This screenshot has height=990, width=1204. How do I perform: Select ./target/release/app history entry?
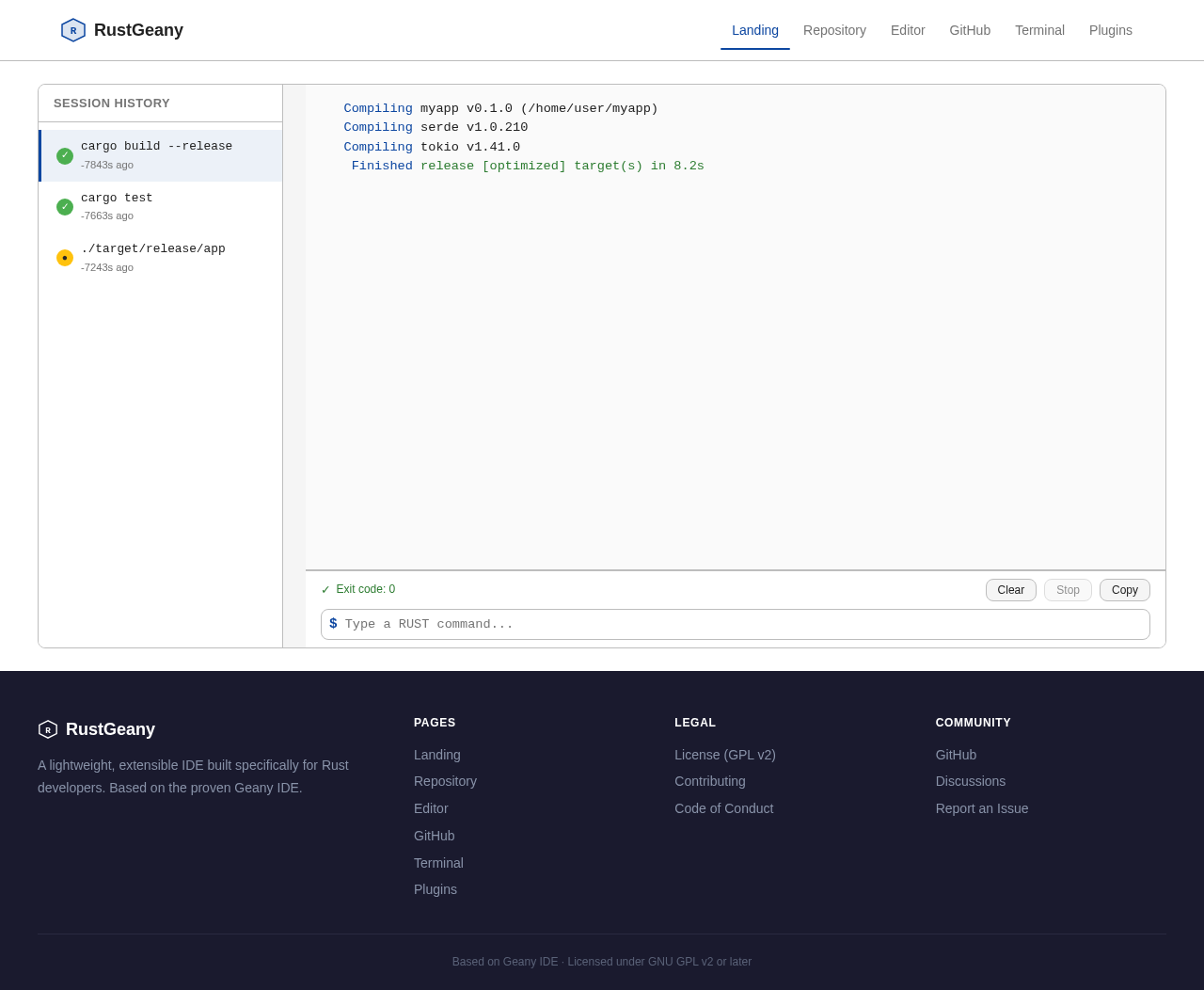coord(161,258)
